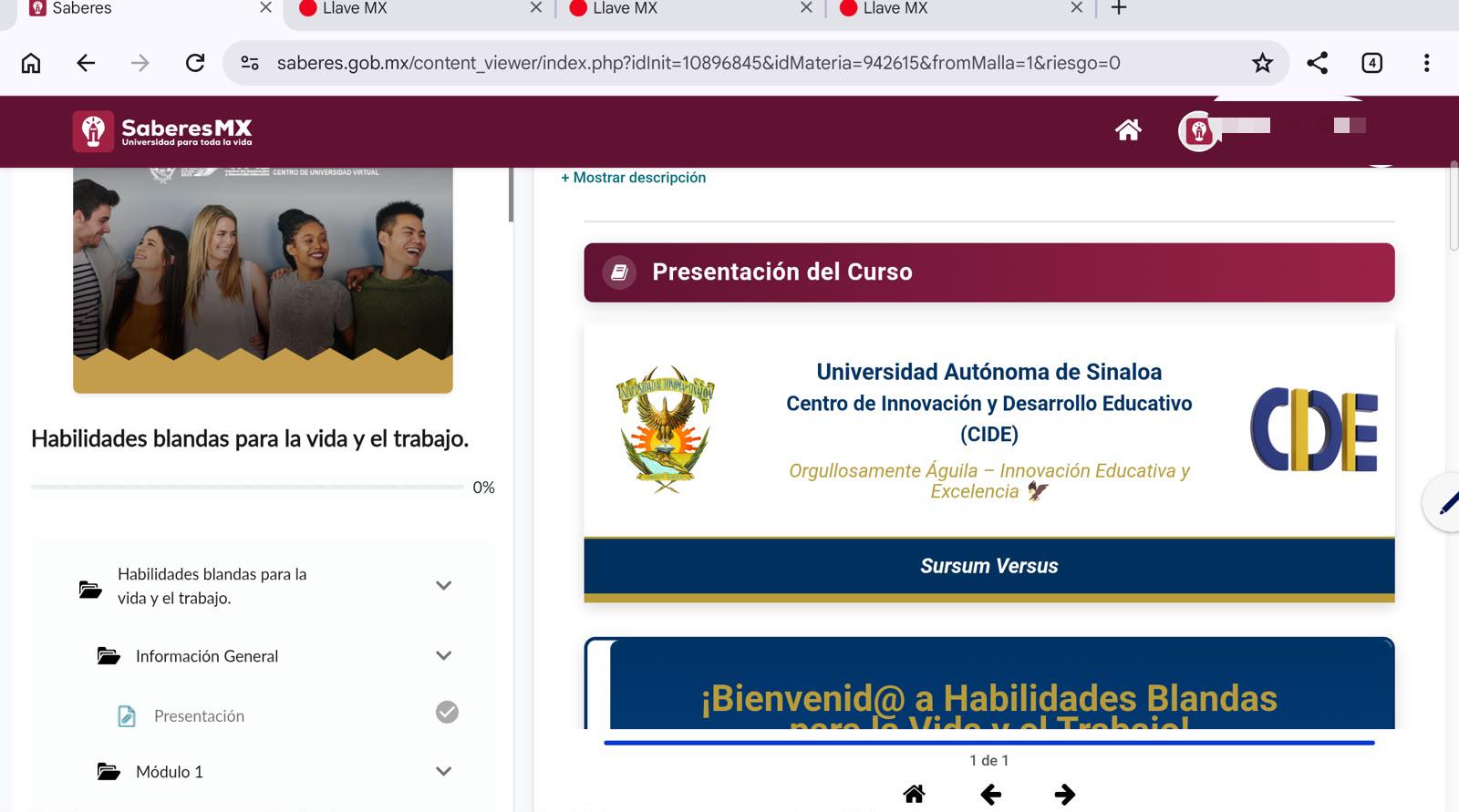Click the SaberesMX logo
1459x812 pixels.
pyautogui.click(x=162, y=131)
